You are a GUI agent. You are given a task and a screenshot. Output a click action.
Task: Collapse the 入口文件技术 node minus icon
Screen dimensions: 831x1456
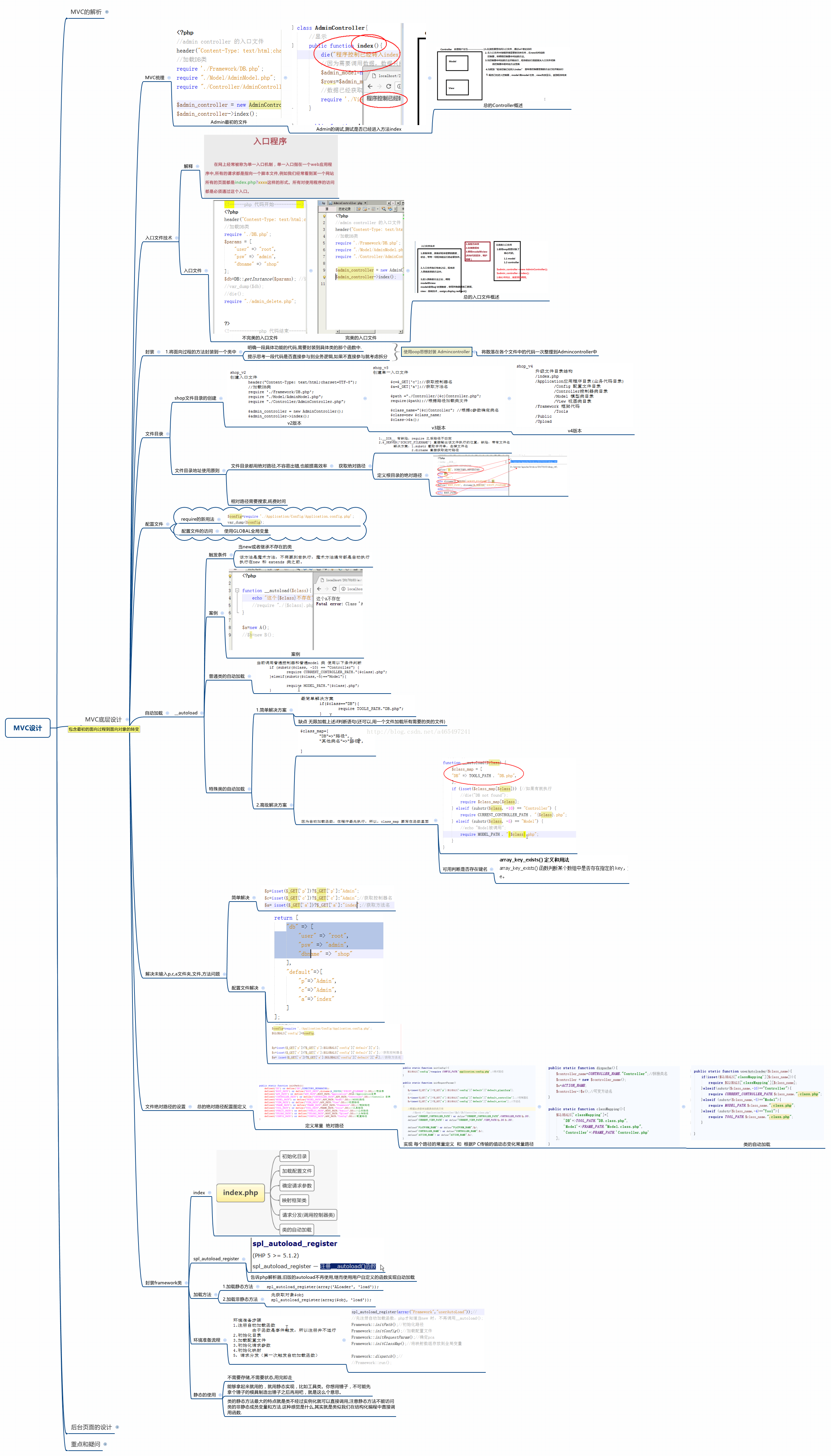click(176, 238)
